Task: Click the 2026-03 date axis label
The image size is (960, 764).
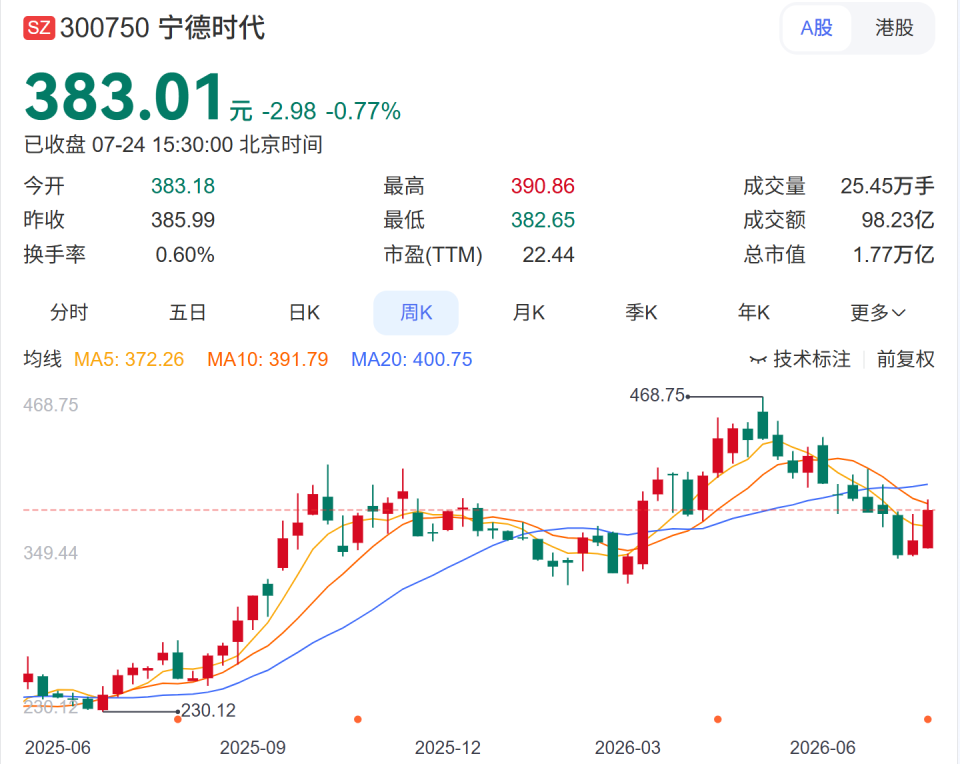Action: pos(628,747)
